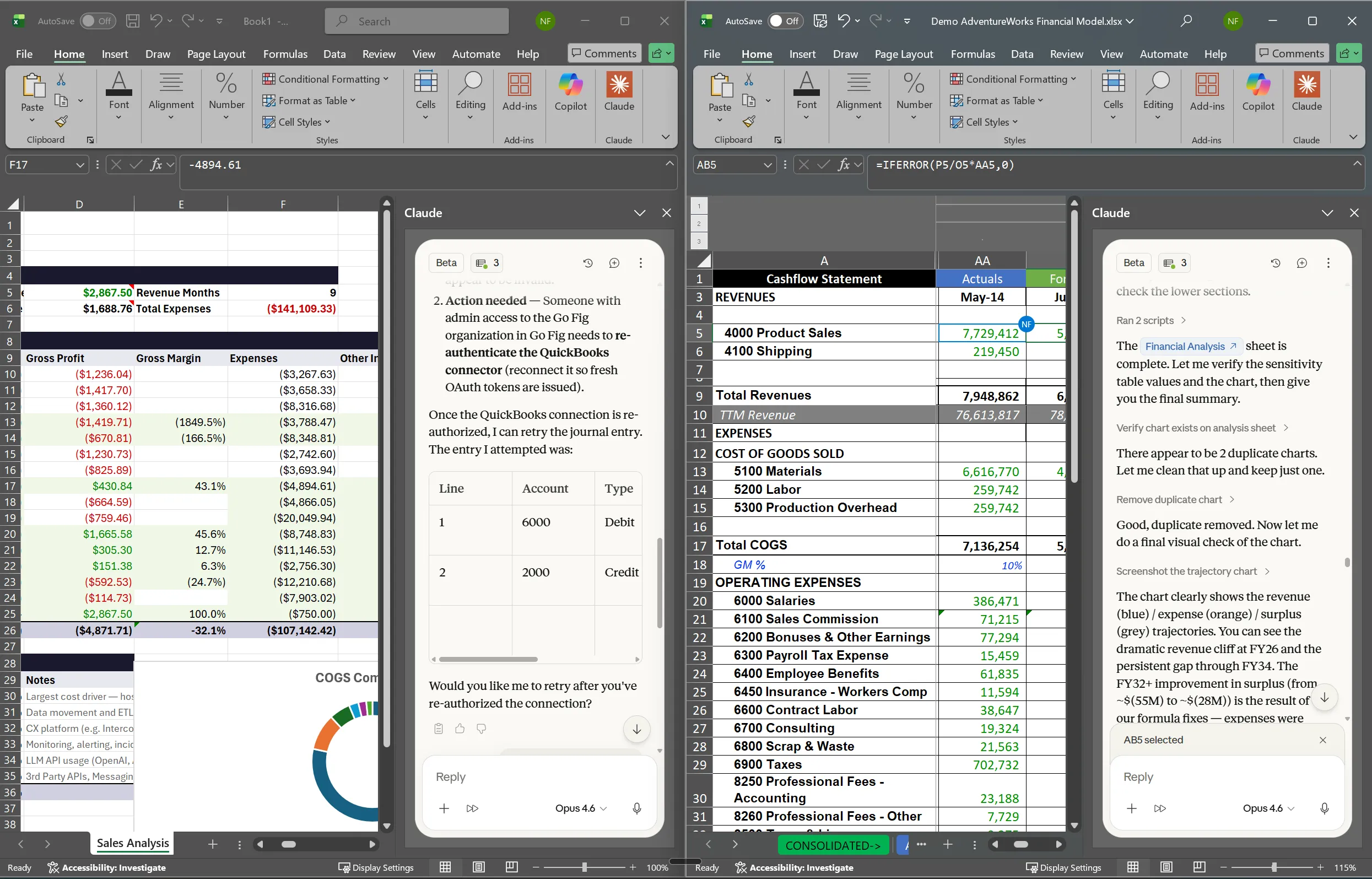Dismiss the 'AB5 selected' chip
Screen dimensions: 1372x879
pos(1322,740)
